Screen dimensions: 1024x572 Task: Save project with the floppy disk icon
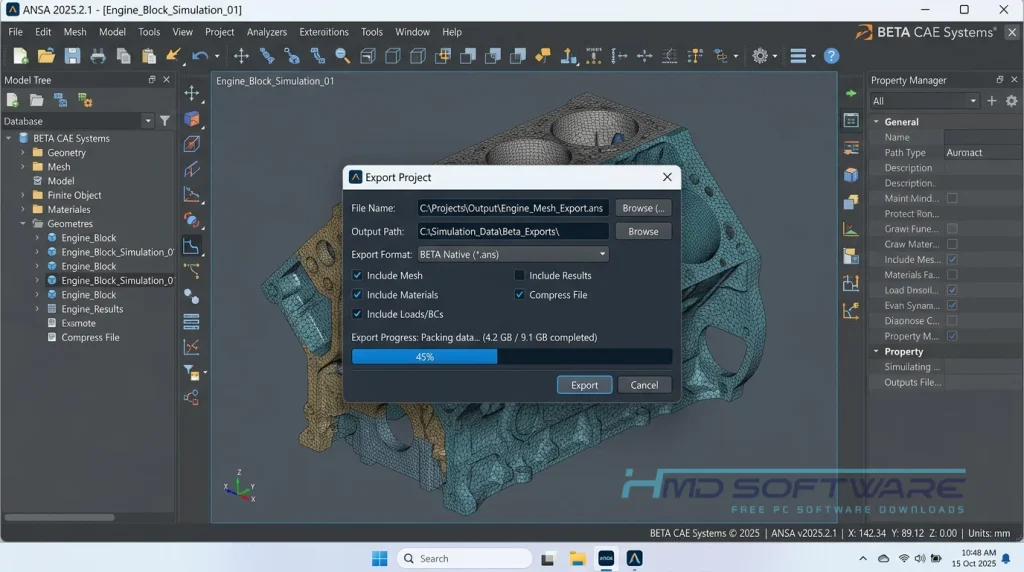72,56
